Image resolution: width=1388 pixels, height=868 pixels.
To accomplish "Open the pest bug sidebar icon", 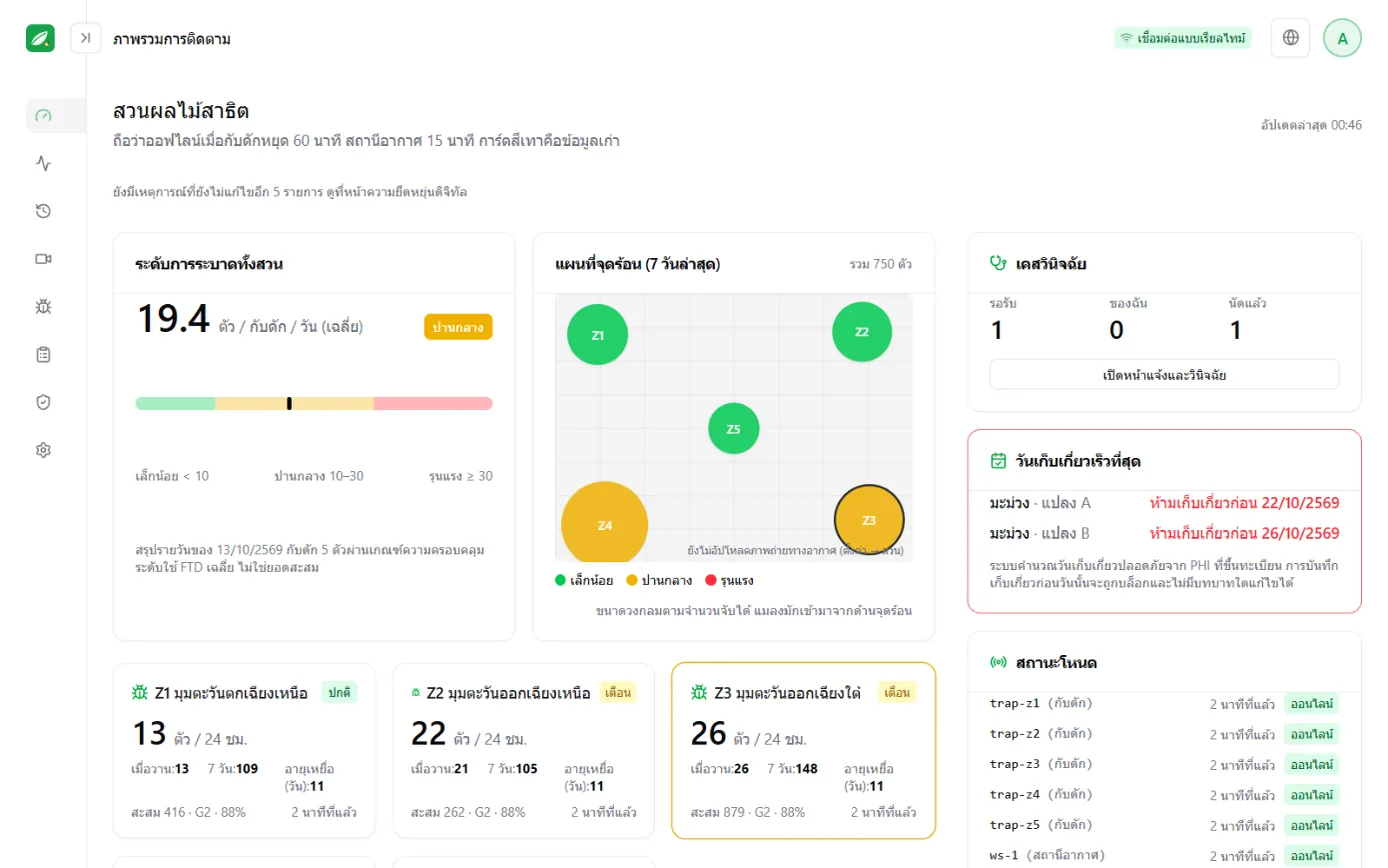I will (43, 307).
